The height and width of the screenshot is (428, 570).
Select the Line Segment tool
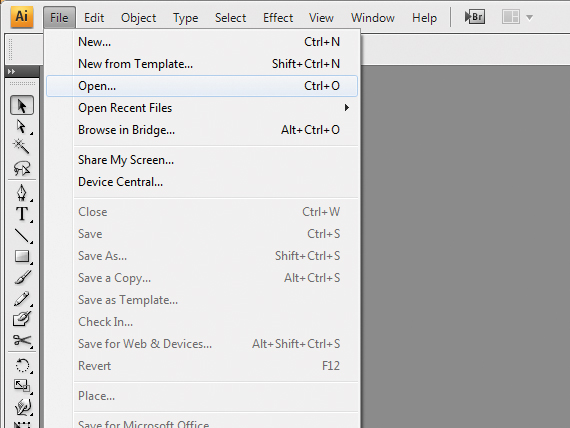tap(22, 235)
